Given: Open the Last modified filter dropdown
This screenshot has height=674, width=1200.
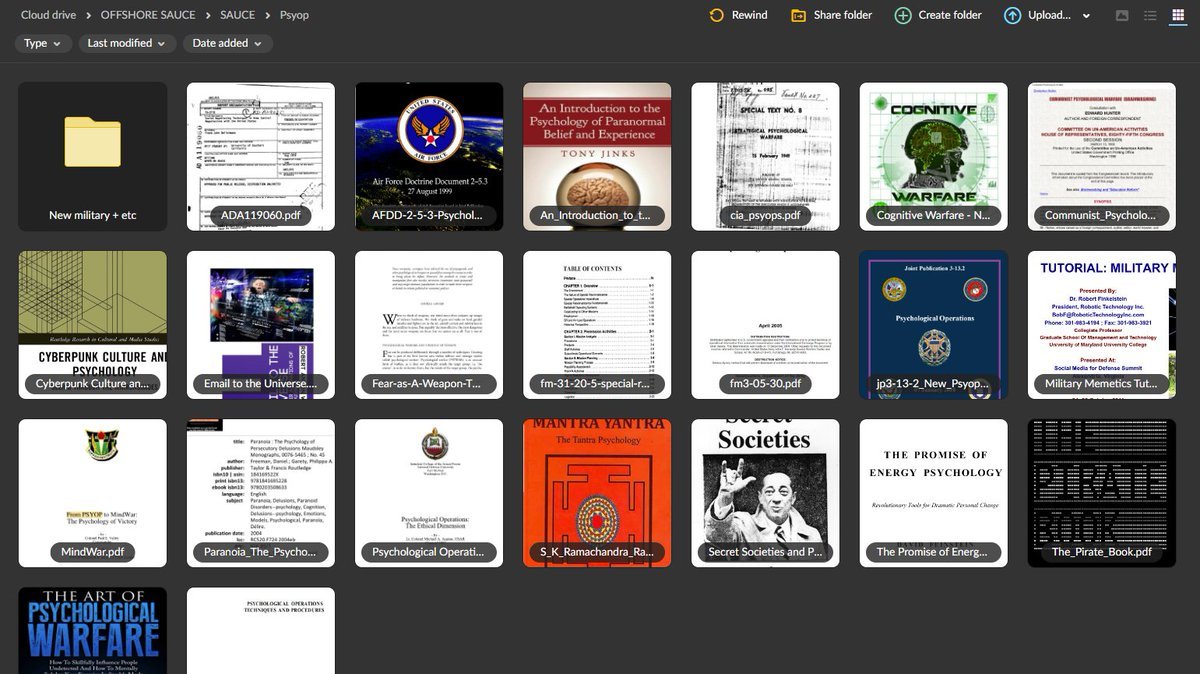Looking at the screenshot, I should 127,43.
